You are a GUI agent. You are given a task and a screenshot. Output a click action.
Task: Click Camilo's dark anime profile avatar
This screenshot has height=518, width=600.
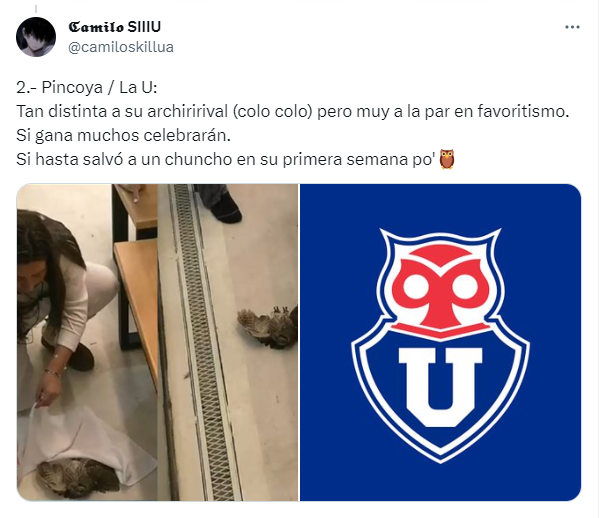[x=36, y=37]
